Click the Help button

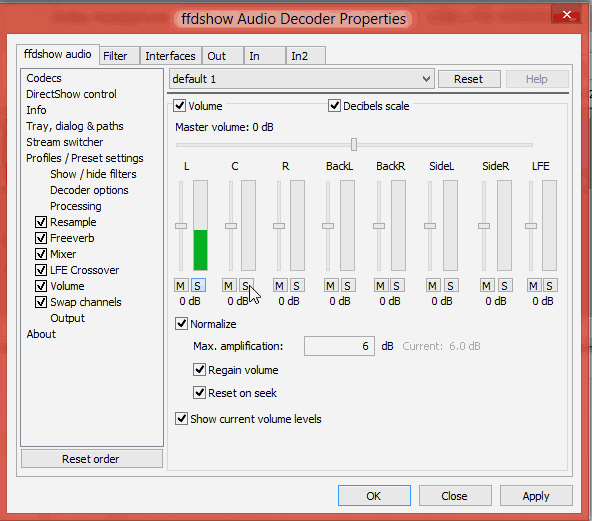point(537,79)
